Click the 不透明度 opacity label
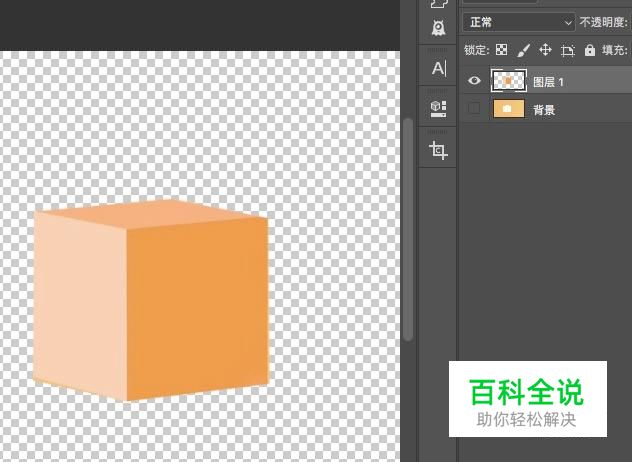Viewport: 632px width, 462px height. click(x=603, y=22)
